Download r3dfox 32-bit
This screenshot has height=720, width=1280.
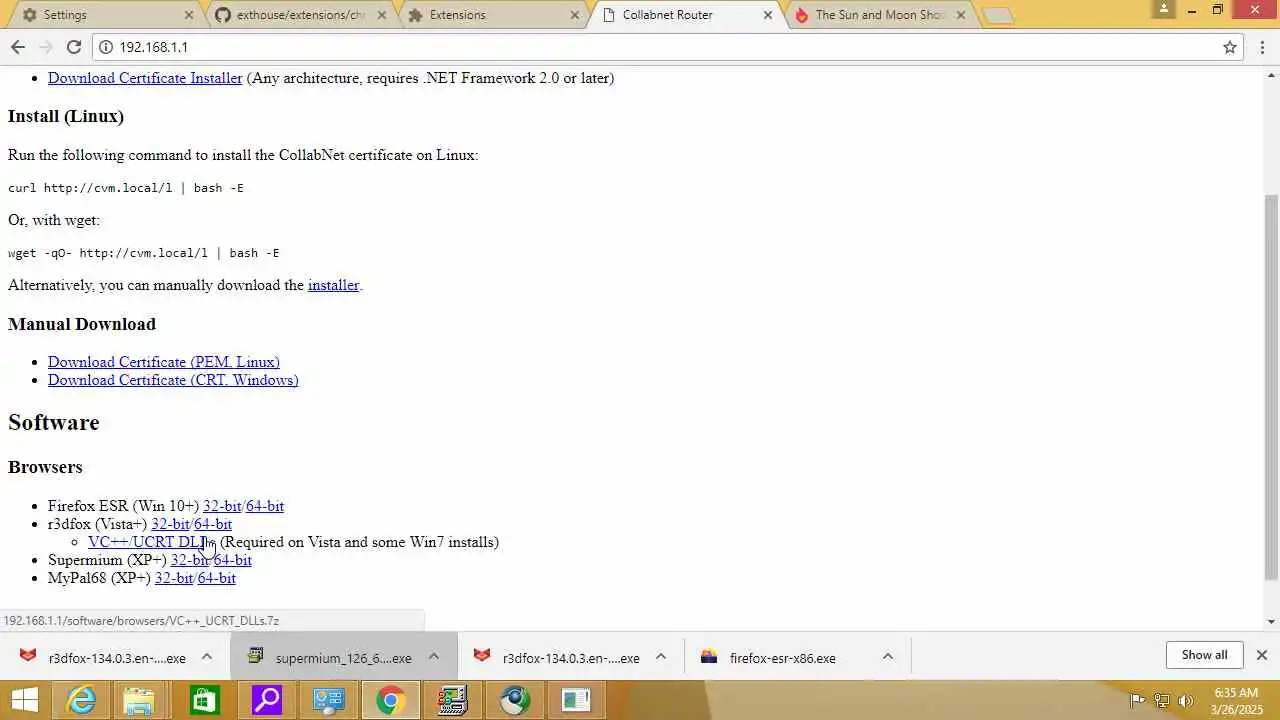point(170,524)
